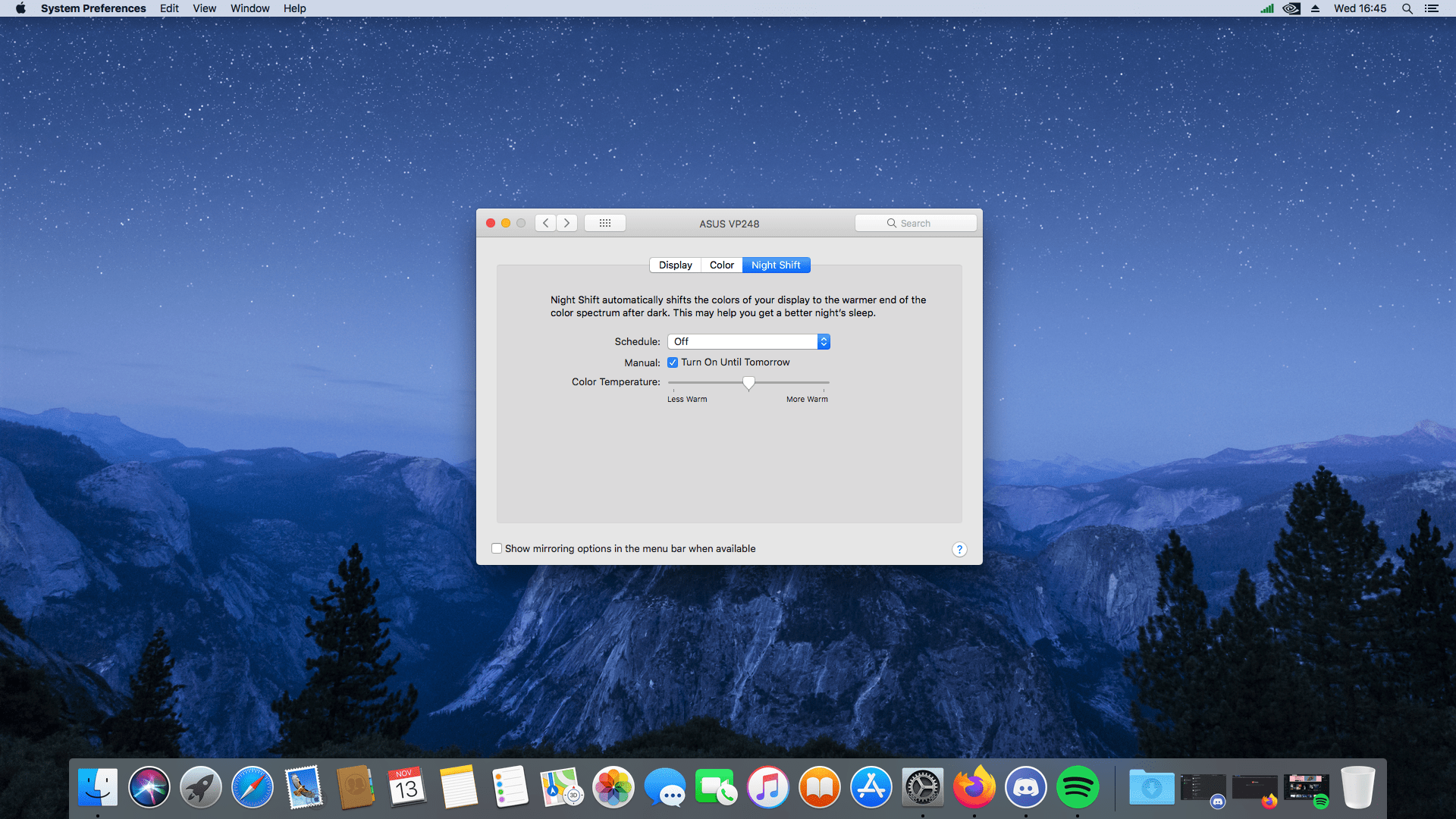Screen dimensions: 1456x819
Task: Open the View menu
Action: (x=204, y=8)
